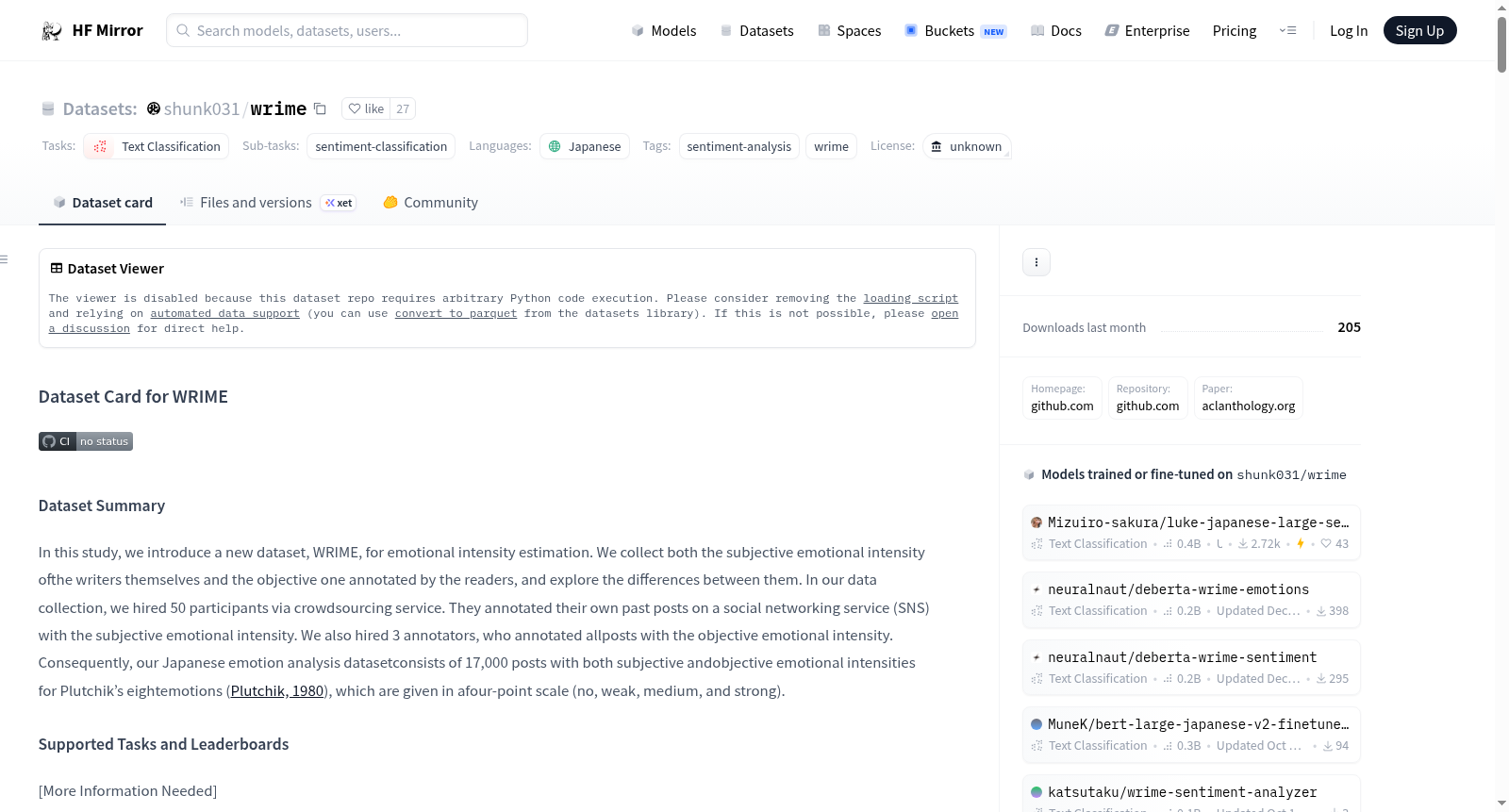Follow the Plutchik, 1980 citation link
Viewport: 1509px width, 812px height.
click(277, 691)
